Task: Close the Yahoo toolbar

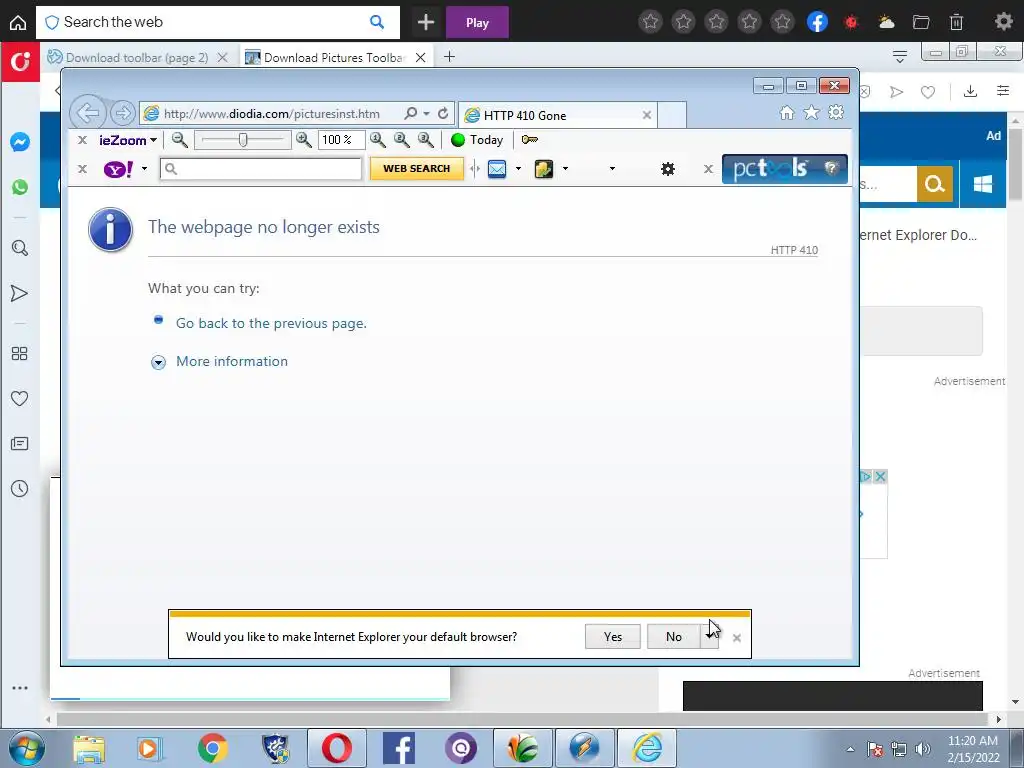Action: [82, 168]
